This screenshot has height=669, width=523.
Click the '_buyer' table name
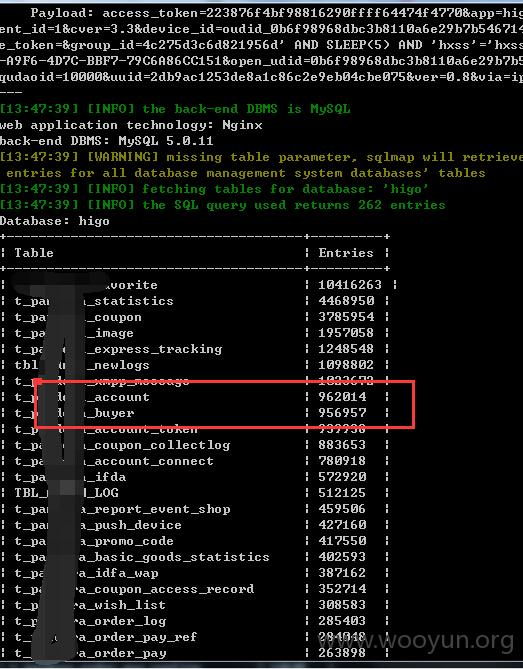pyautogui.click(x=74, y=413)
